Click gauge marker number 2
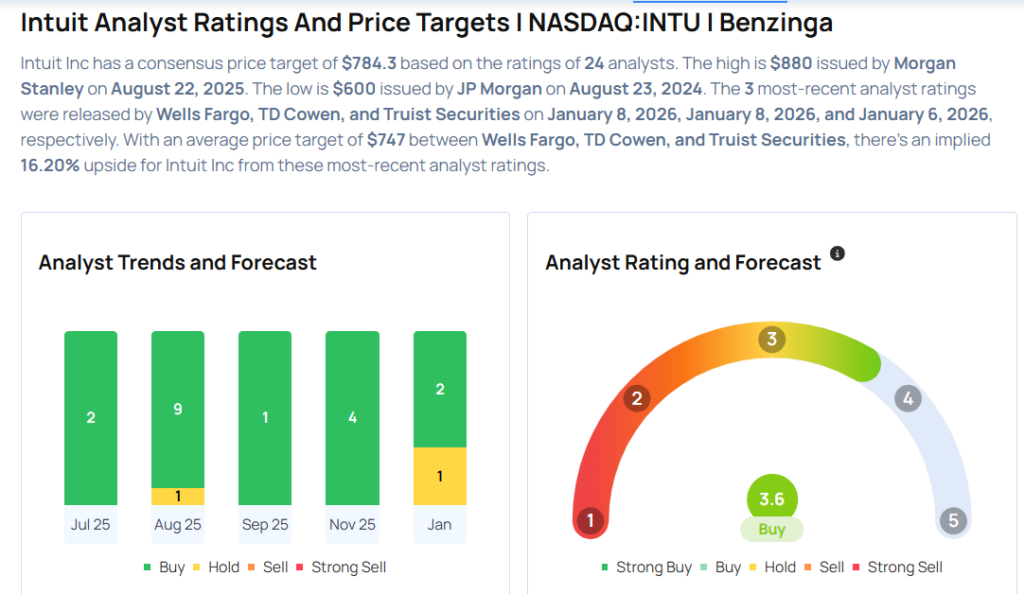This screenshot has height=594, width=1024. 636,399
